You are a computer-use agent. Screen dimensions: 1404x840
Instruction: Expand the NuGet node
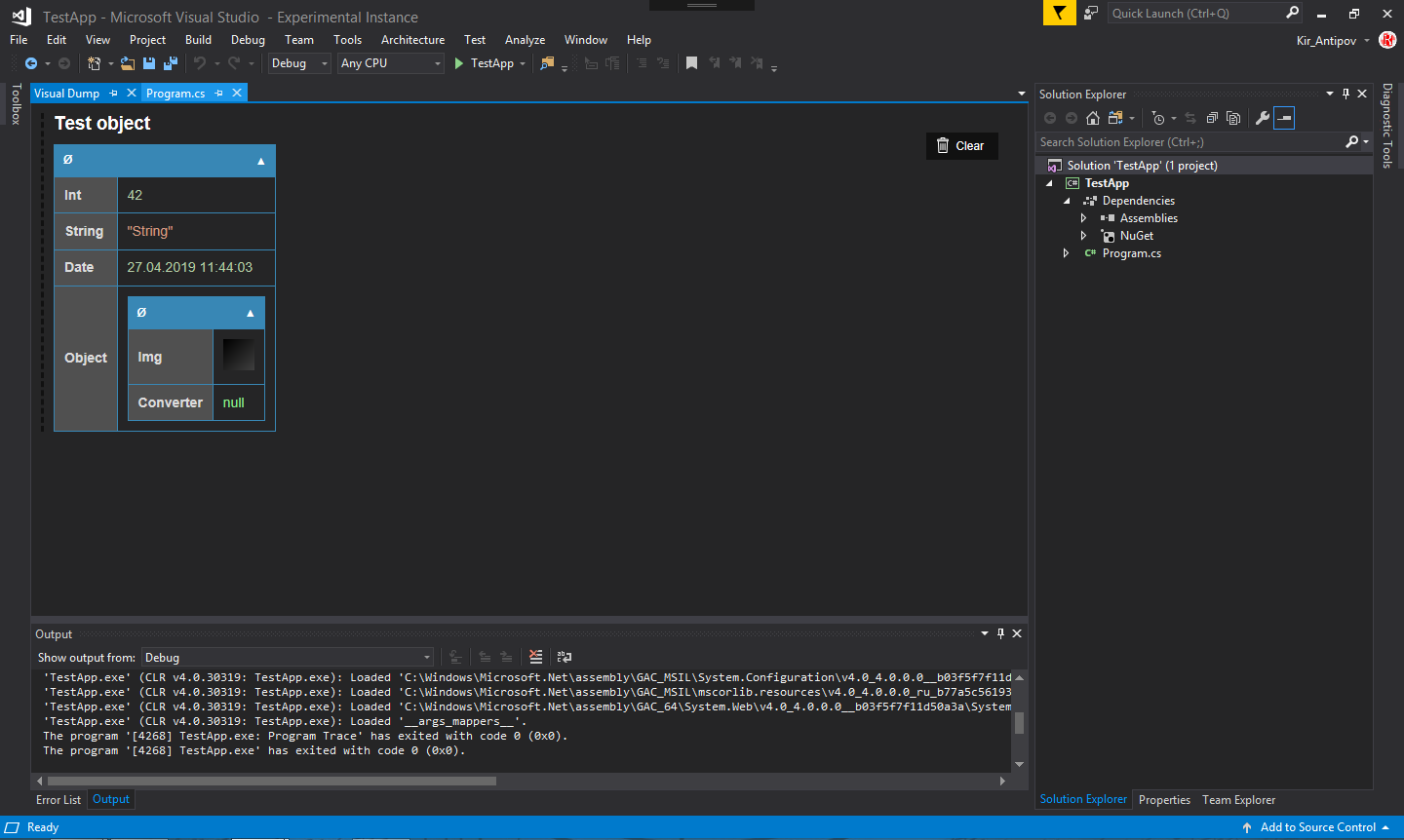pos(1084,236)
